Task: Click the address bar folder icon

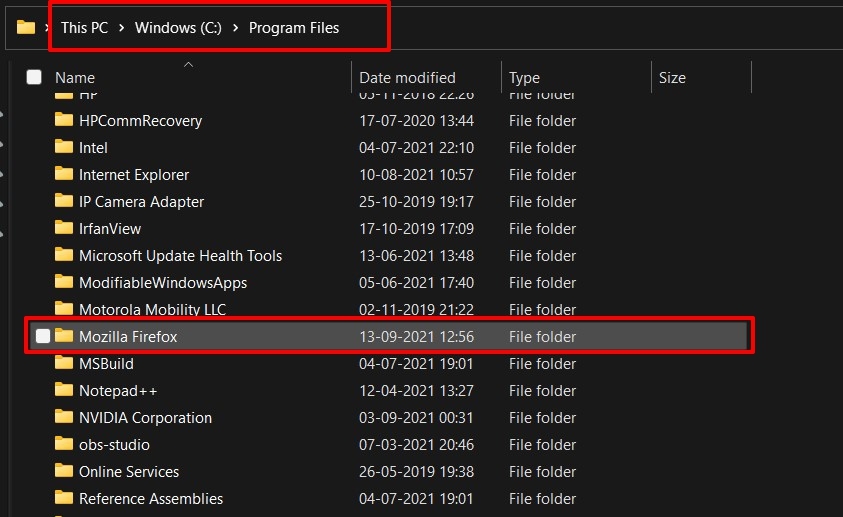Action: click(25, 28)
